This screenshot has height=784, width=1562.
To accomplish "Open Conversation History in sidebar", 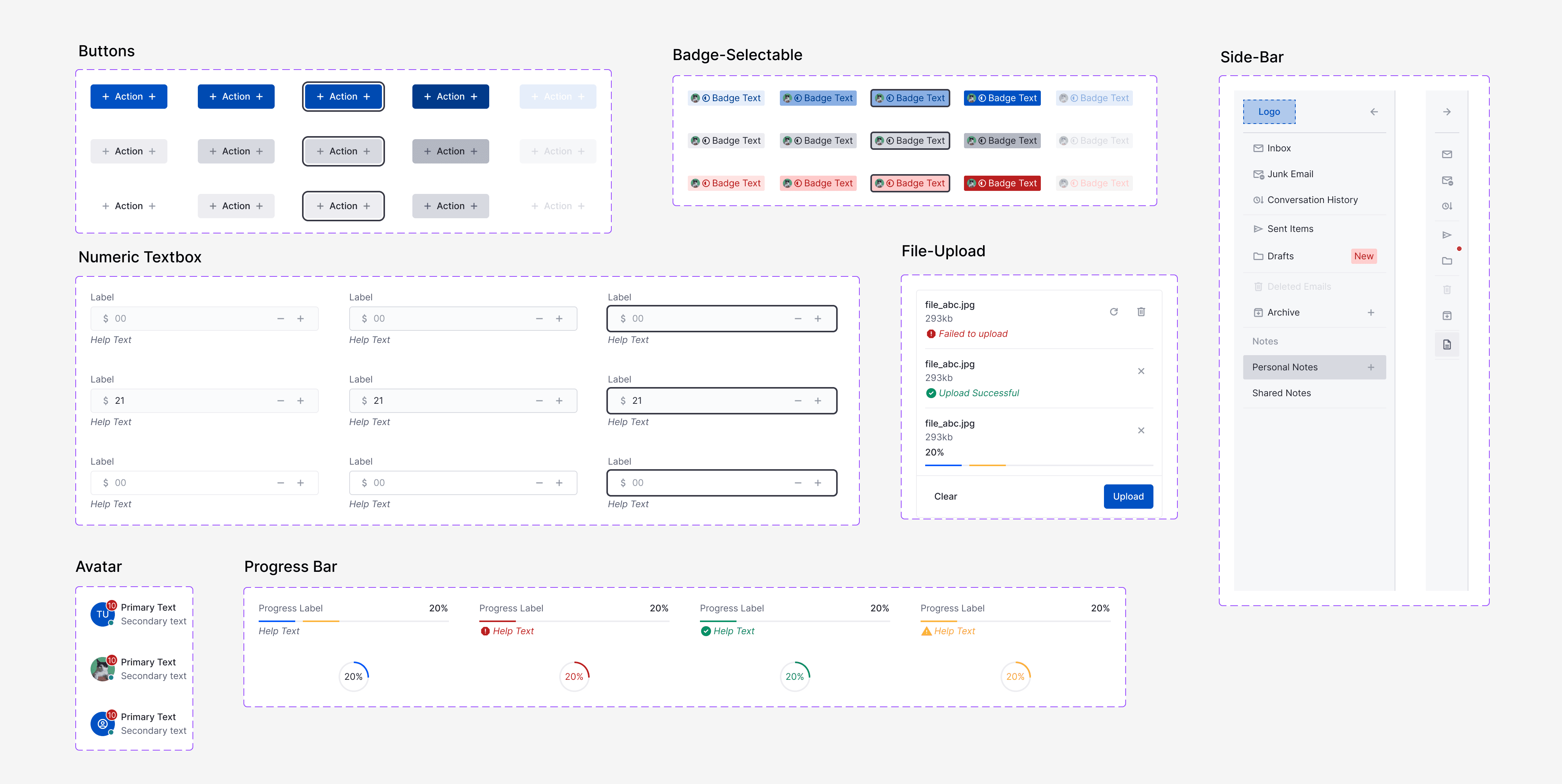I will click(x=1312, y=200).
